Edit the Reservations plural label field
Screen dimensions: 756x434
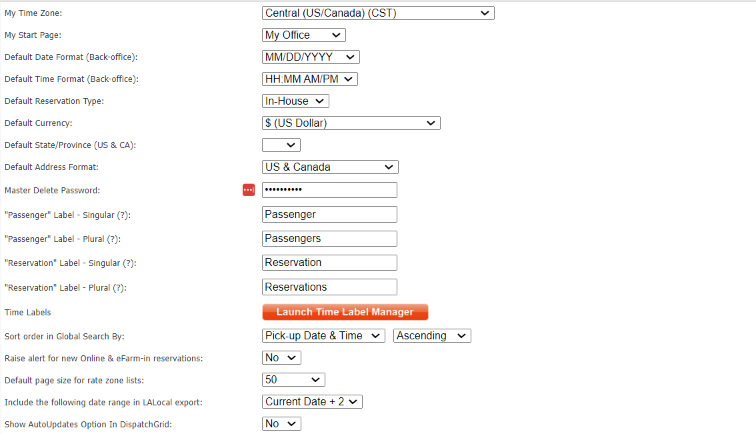[x=330, y=287]
